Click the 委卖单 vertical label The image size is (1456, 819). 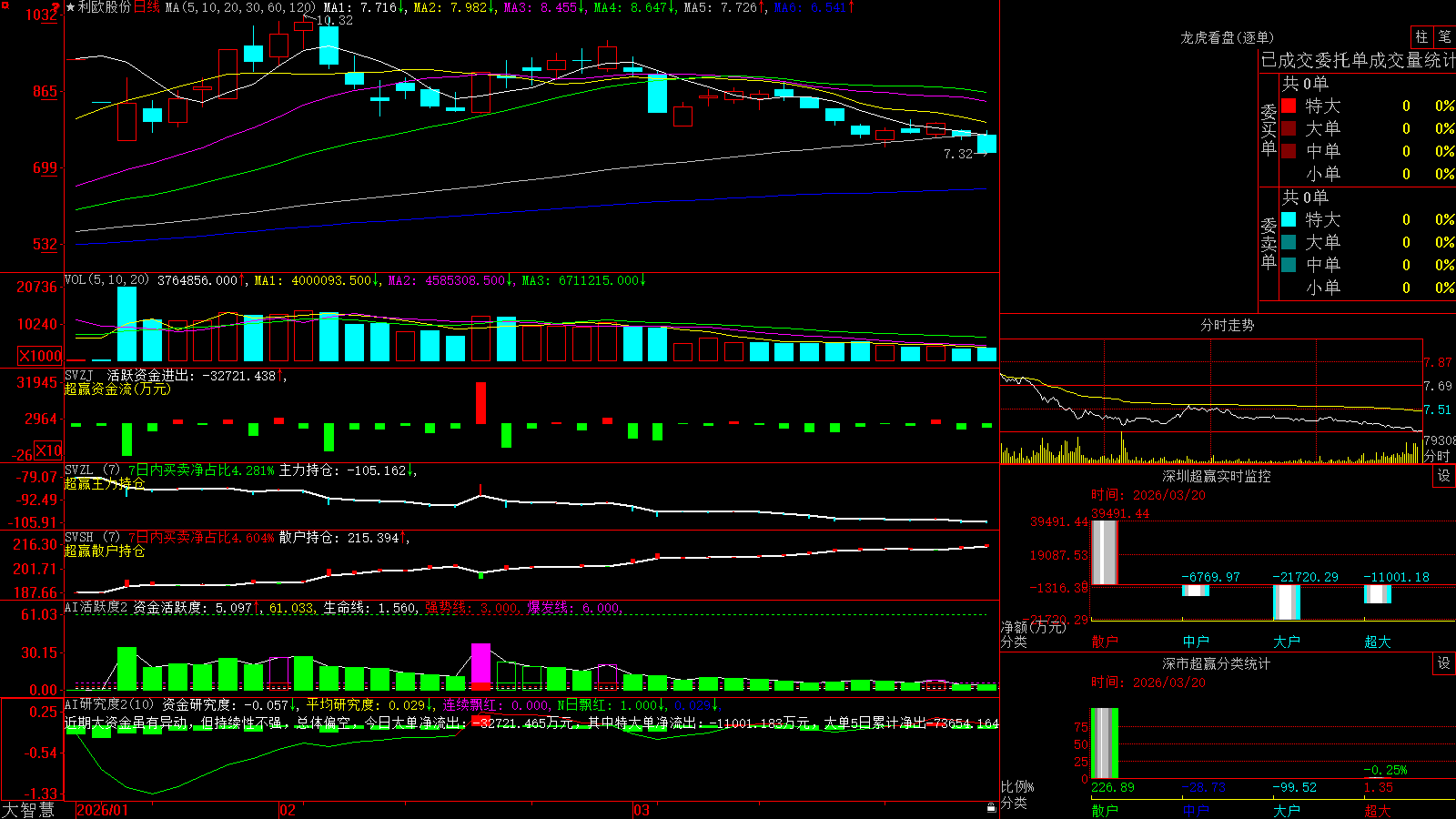1269,243
